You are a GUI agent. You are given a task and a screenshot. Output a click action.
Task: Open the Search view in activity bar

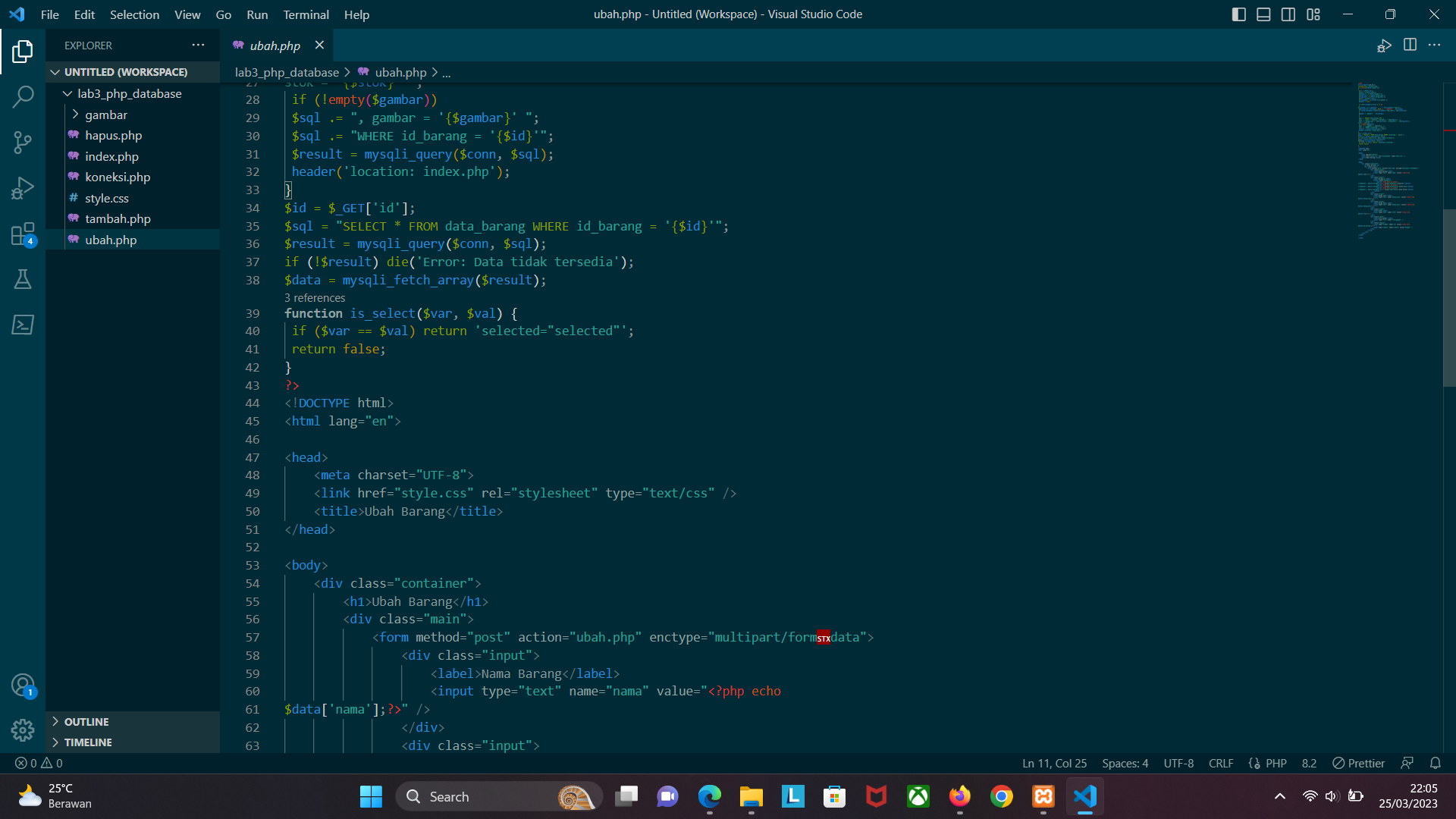[23, 96]
